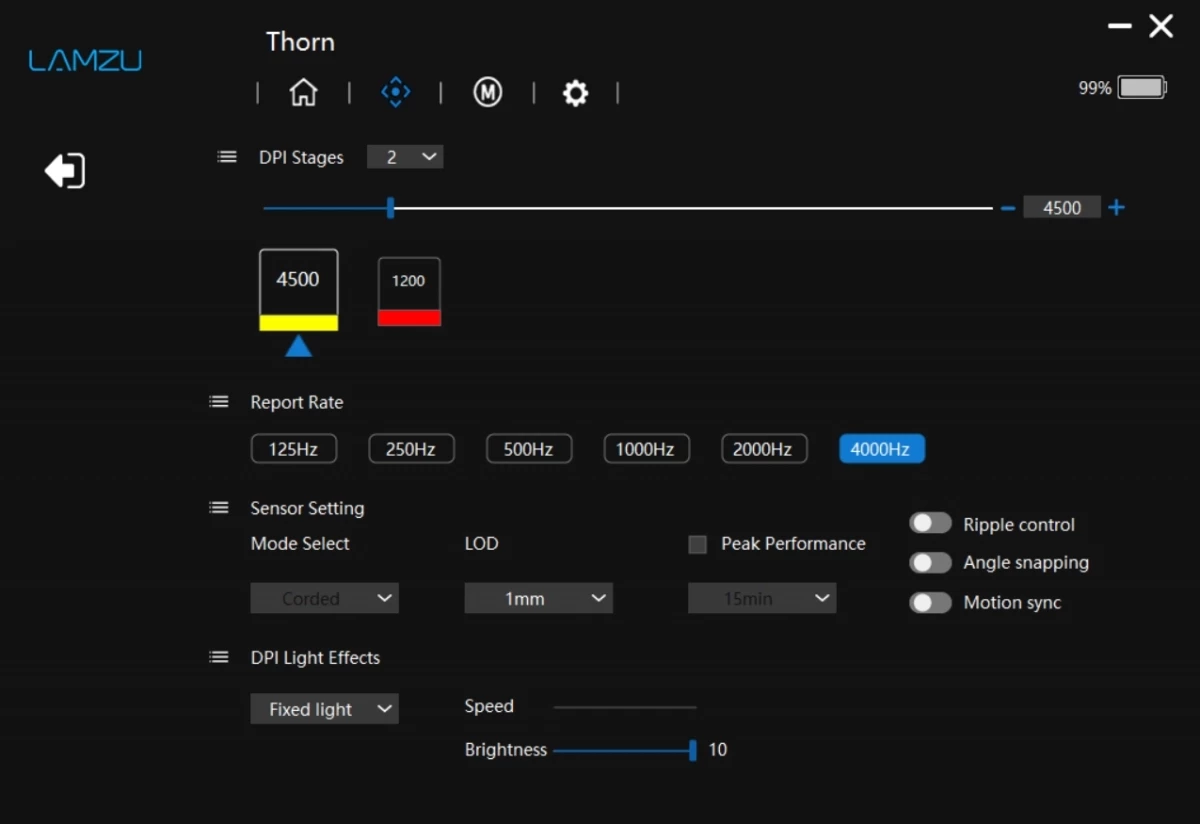
Task: Enable the Angle snapping toggle
Action: coord(930,563)
